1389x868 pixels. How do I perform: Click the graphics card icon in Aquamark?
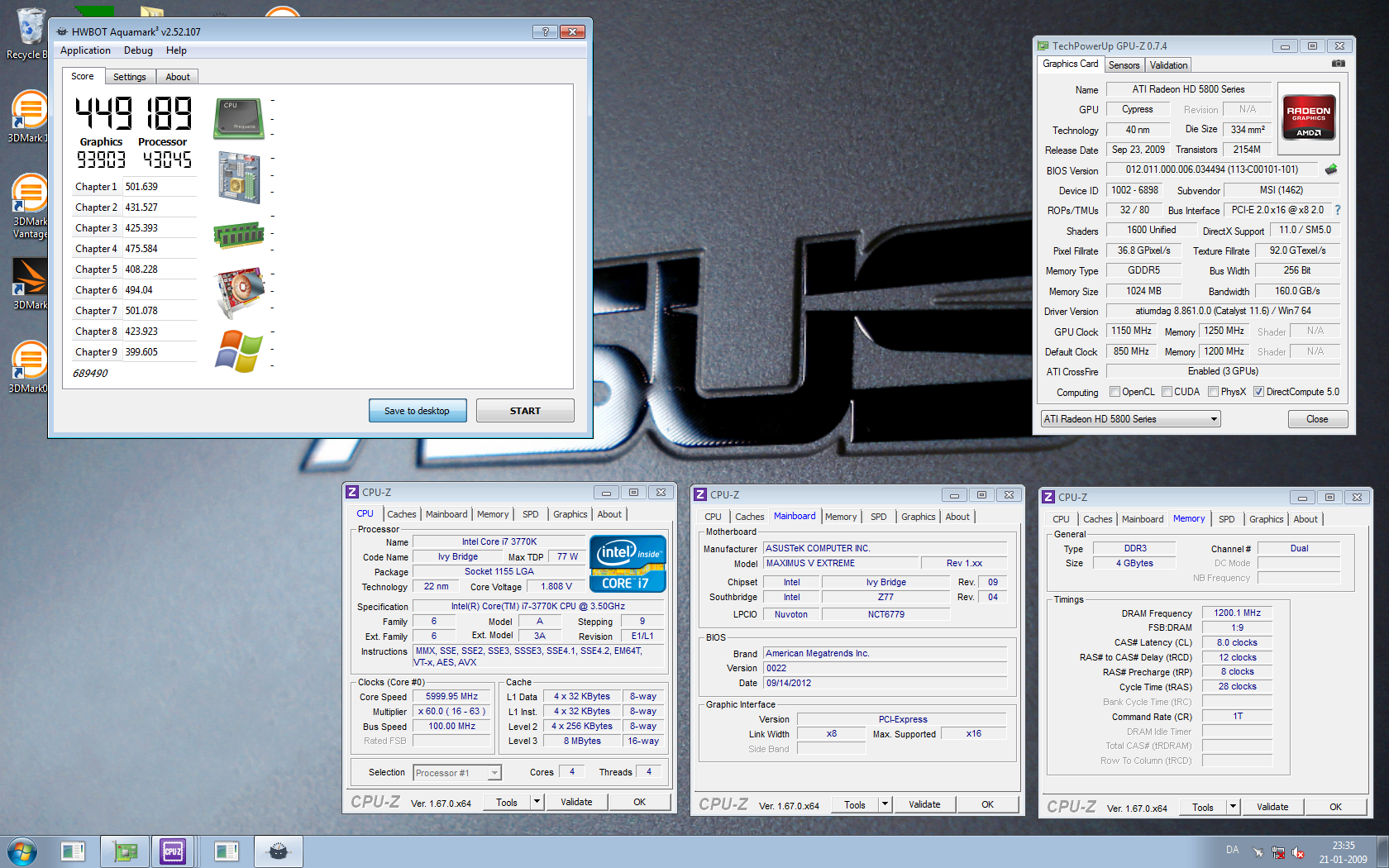point(239,292)
